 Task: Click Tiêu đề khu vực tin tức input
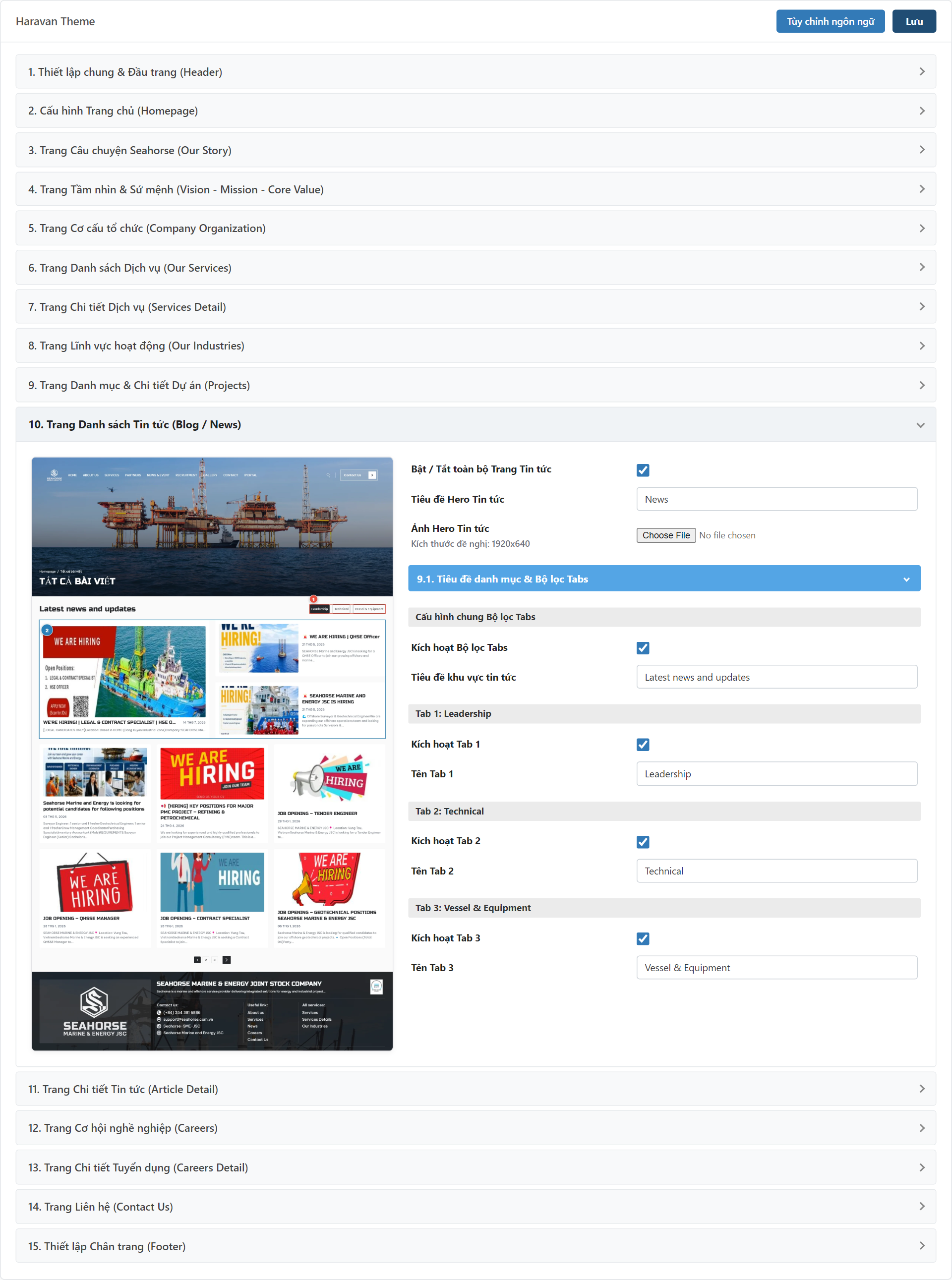coord(776,678)
